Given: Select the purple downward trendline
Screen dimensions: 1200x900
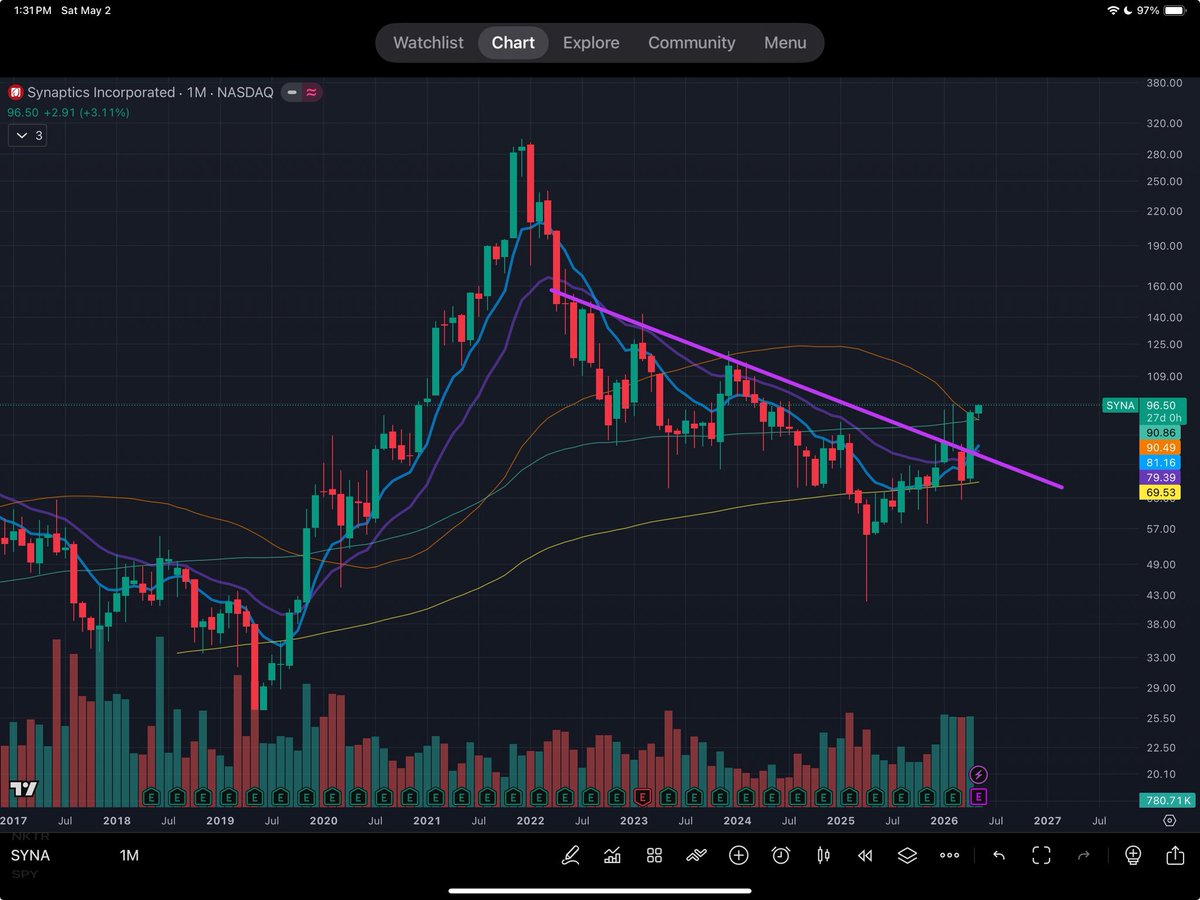Looking at the screenshot, I should pos(806,389).
